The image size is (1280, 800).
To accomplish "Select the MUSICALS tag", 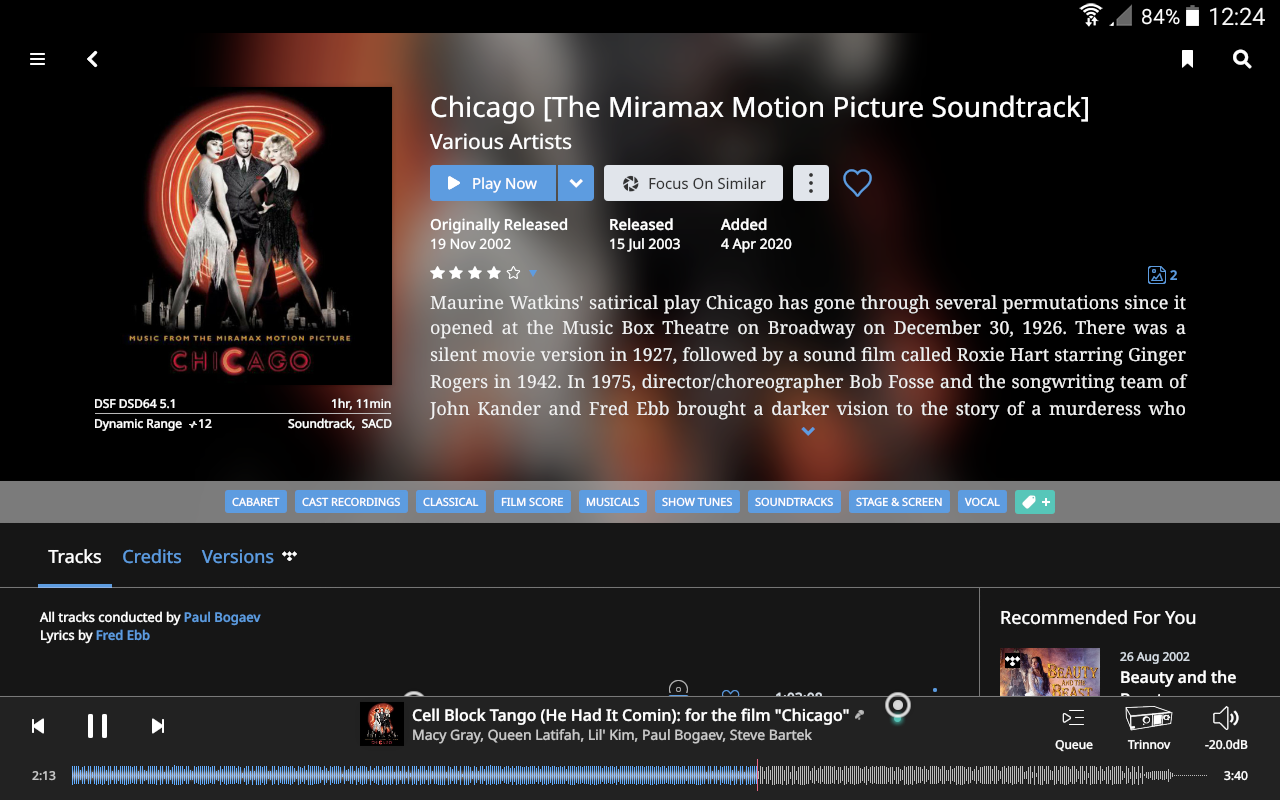I will [613, 502].
